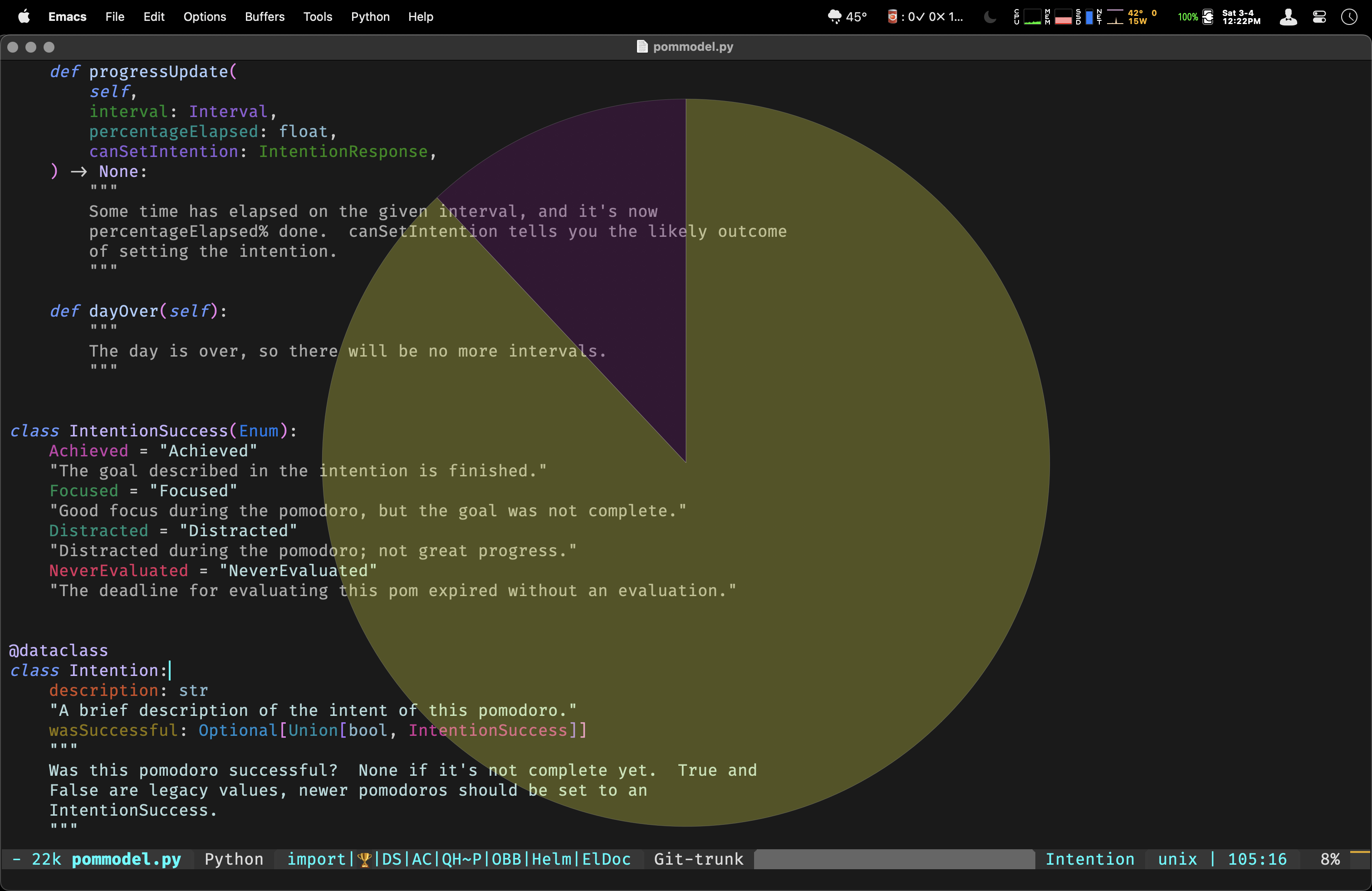Click the weather rain cloud icon
The width and height of the screenshot is (1372, 891).
click(834, 17)
